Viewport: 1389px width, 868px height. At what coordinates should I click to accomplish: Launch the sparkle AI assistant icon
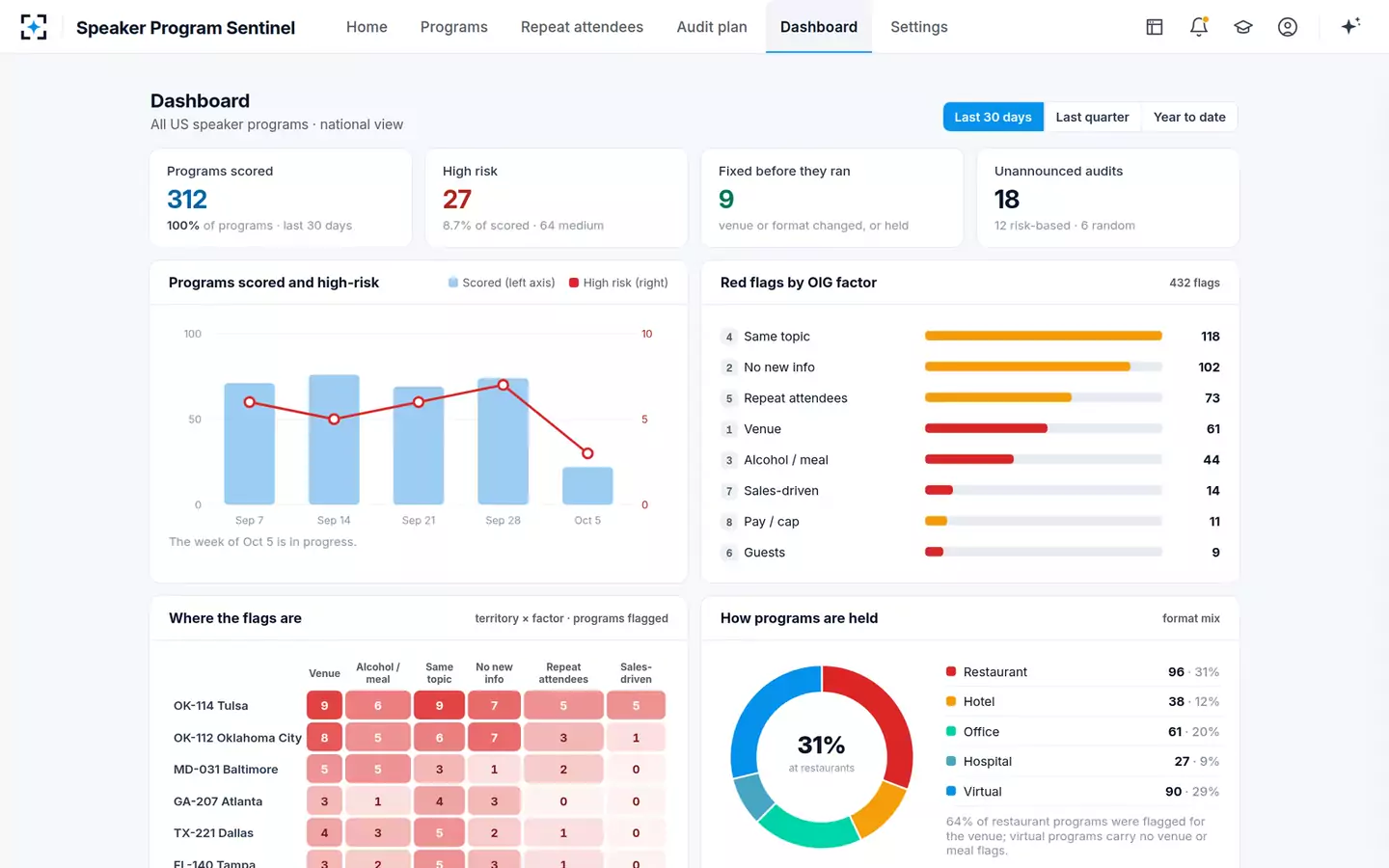tap(1350, 26)
